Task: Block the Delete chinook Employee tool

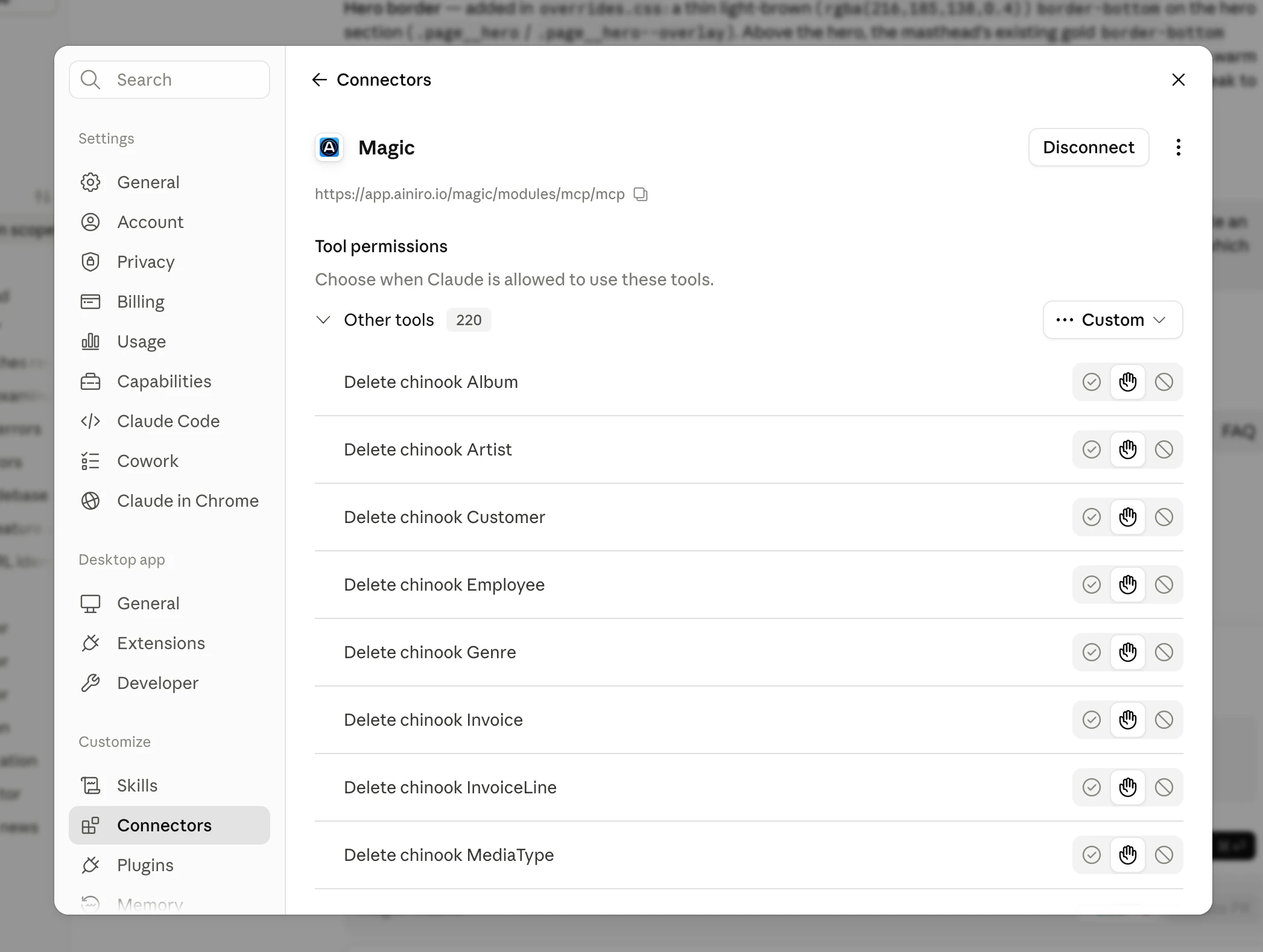Action: pyautogui.click(x=1163, y=585)
